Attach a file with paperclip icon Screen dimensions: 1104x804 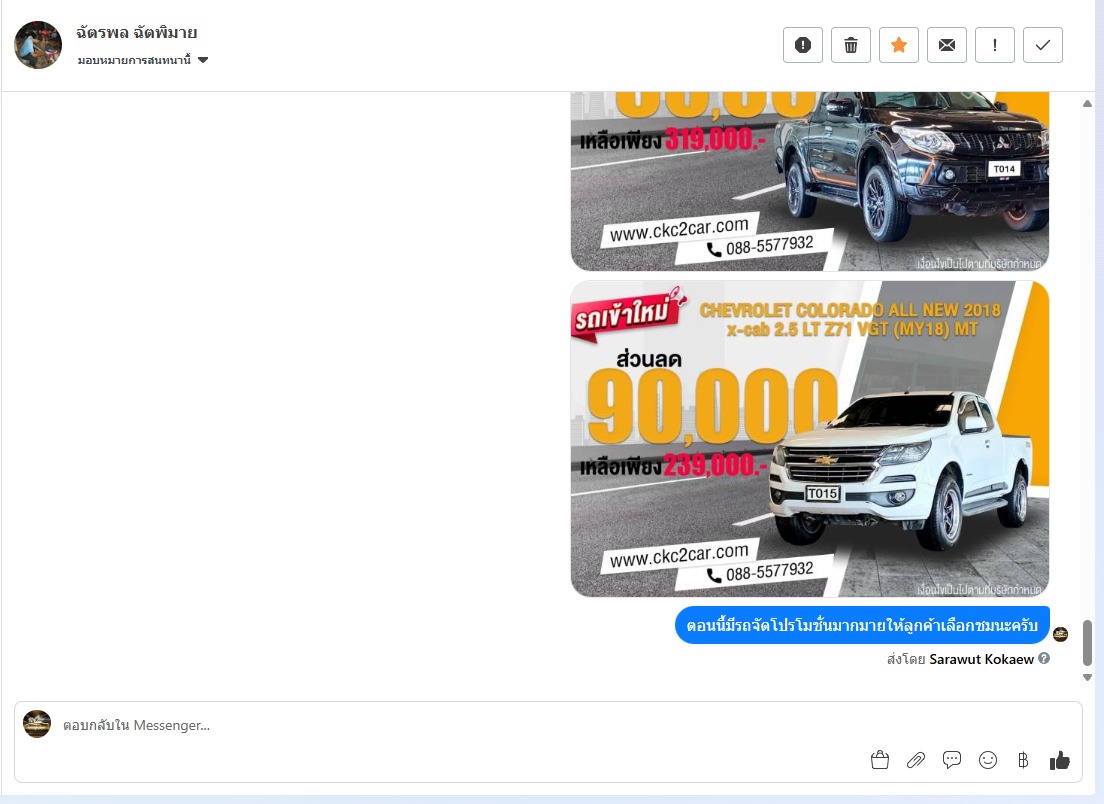coord(915,760)
